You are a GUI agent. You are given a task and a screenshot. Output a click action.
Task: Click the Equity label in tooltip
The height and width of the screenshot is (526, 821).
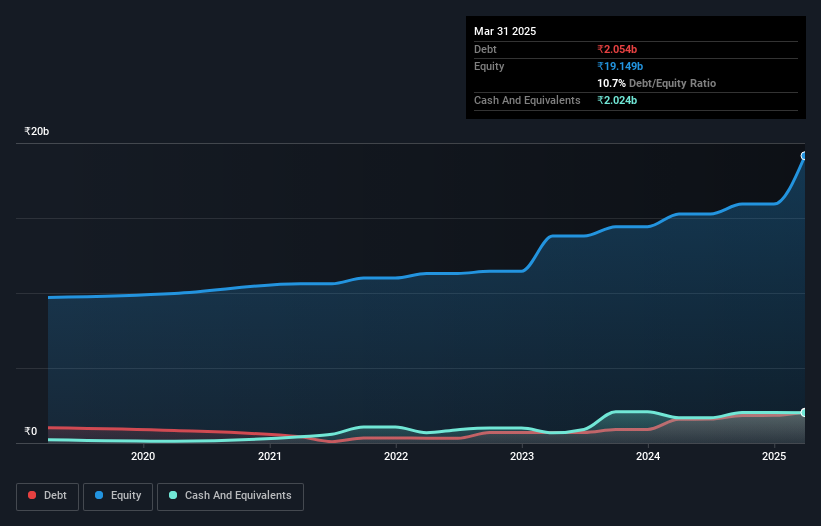point(489,66)
